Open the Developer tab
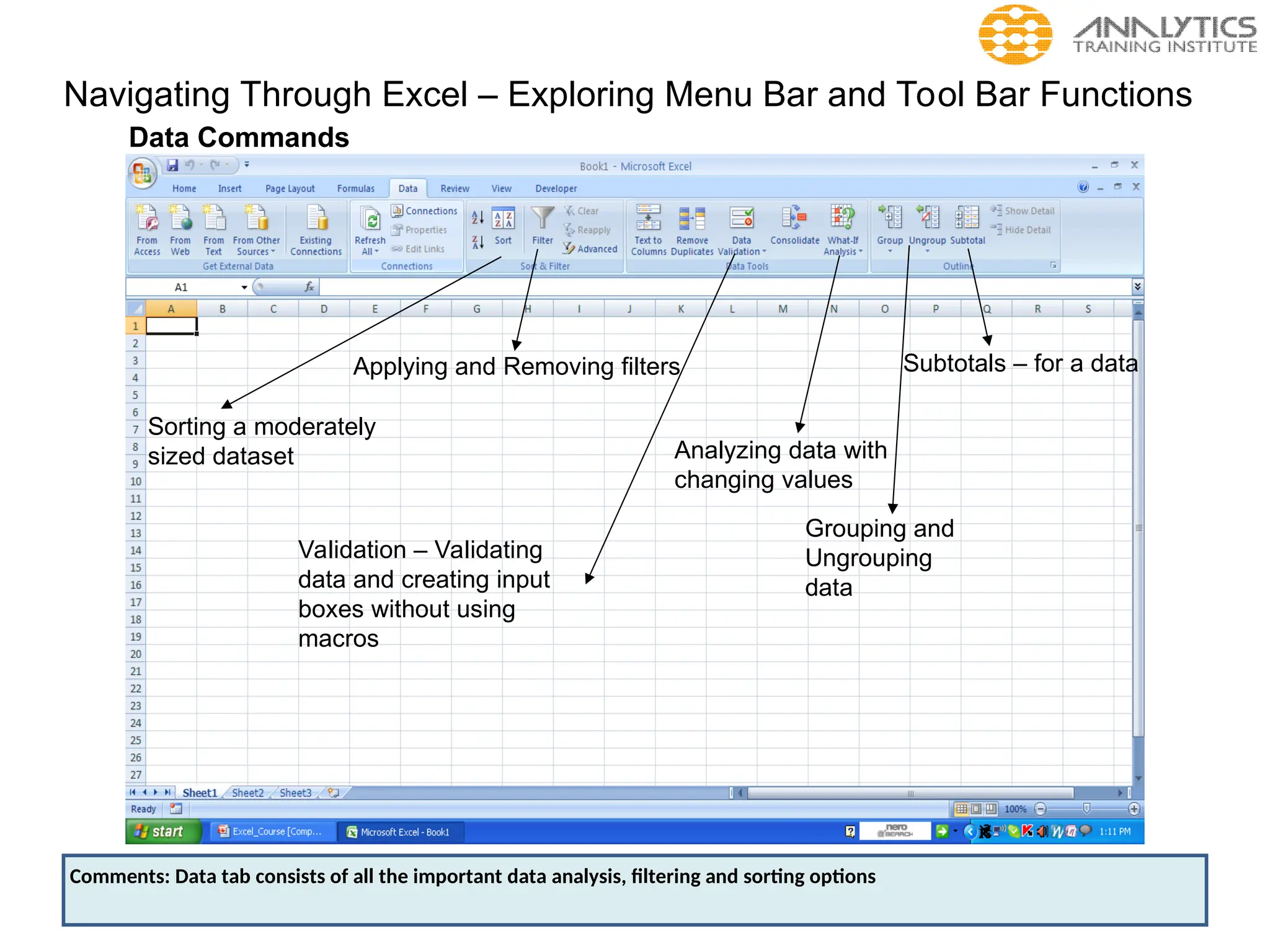Image resolution: width=1270 pixels, height=952 pixels. pyautogui.click(x=556, y=188)
